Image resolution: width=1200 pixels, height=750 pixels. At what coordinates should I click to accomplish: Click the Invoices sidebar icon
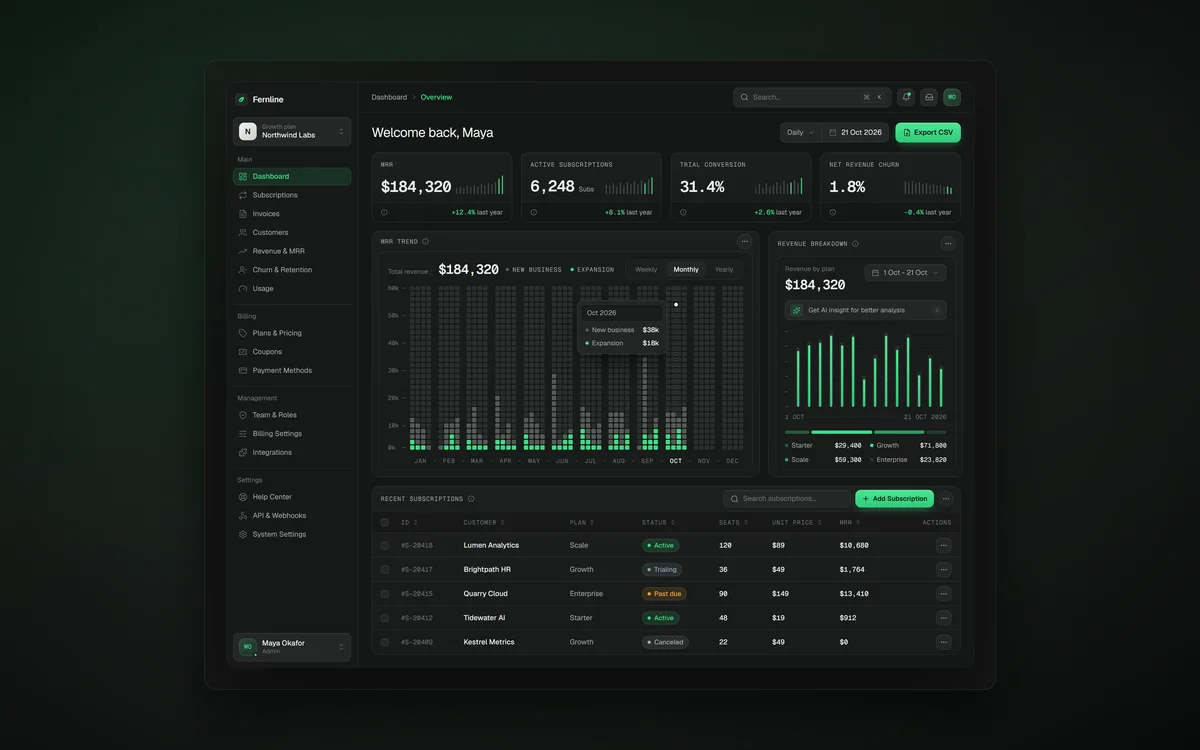click(243, 214)
